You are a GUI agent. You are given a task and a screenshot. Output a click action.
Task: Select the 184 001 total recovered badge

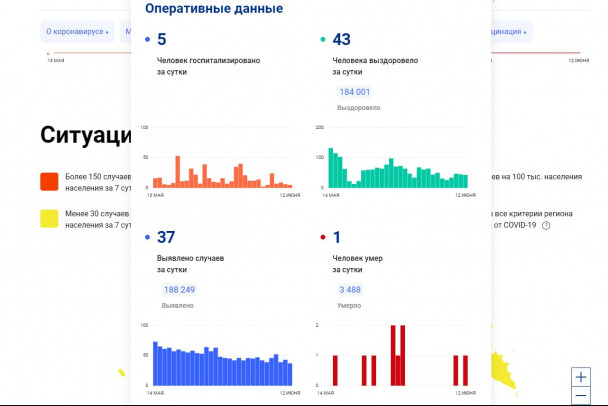[356, 92]
